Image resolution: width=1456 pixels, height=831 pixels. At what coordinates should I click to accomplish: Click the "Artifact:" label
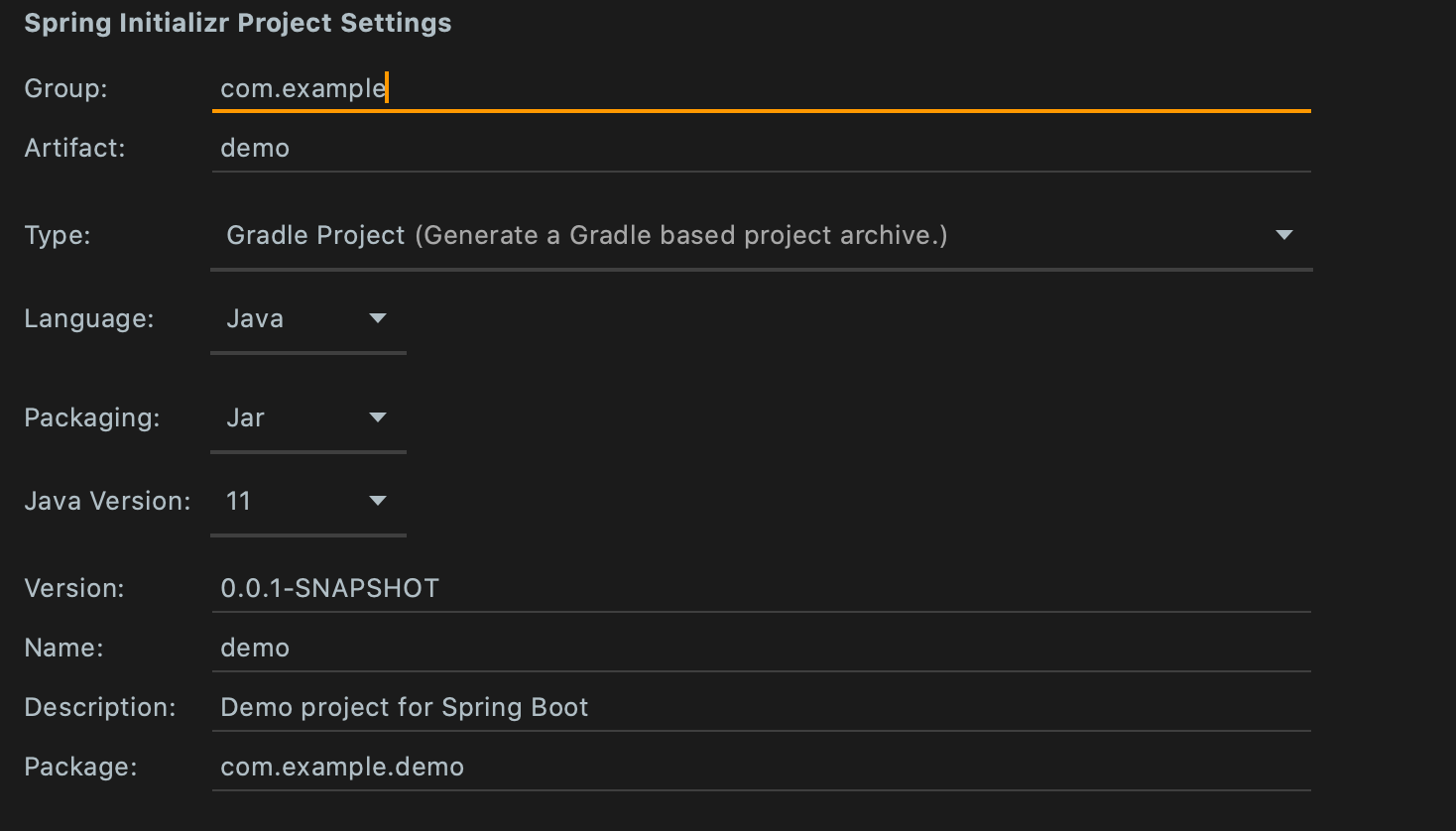74,148
